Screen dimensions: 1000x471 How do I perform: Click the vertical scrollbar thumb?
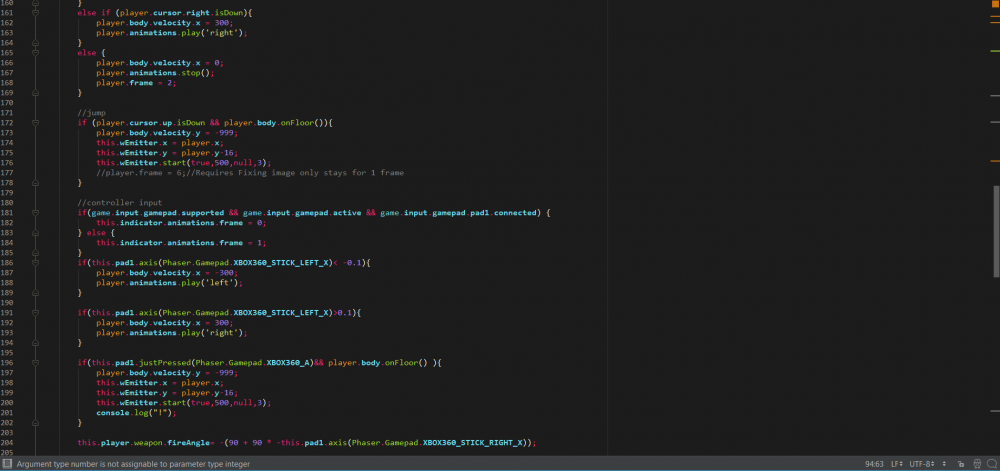996,231
